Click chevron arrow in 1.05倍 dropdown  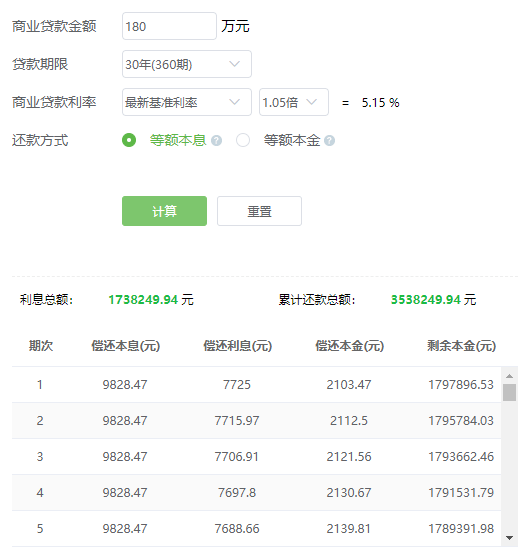311,102
